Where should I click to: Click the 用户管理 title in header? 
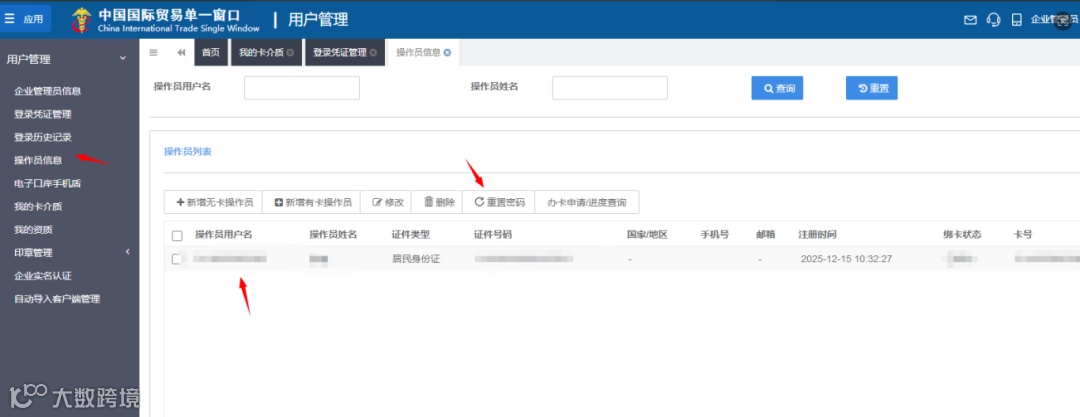pos(318,20)
